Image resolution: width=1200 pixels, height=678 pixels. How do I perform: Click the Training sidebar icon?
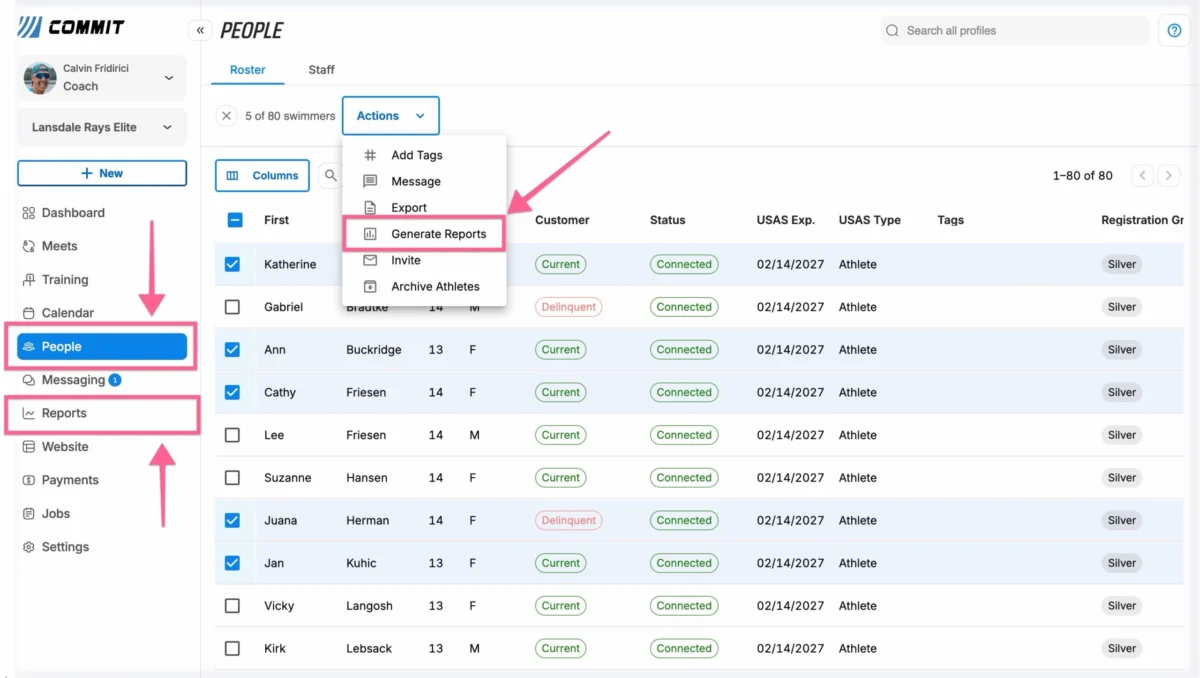[29, 280]
